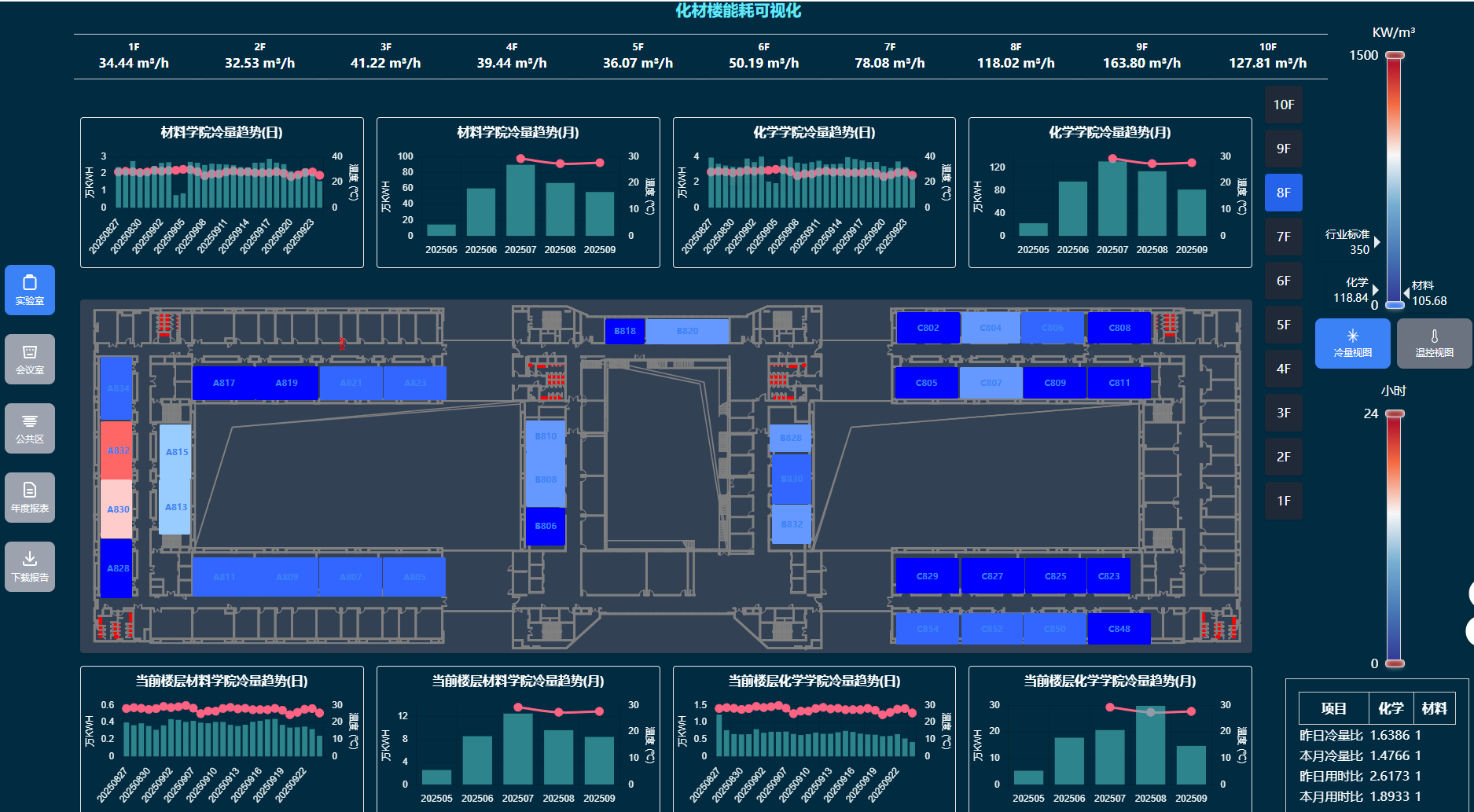Click the 下载报告 download report icon
The width and height of the screenshot is (1474, 812).
(x=30, y=560)
